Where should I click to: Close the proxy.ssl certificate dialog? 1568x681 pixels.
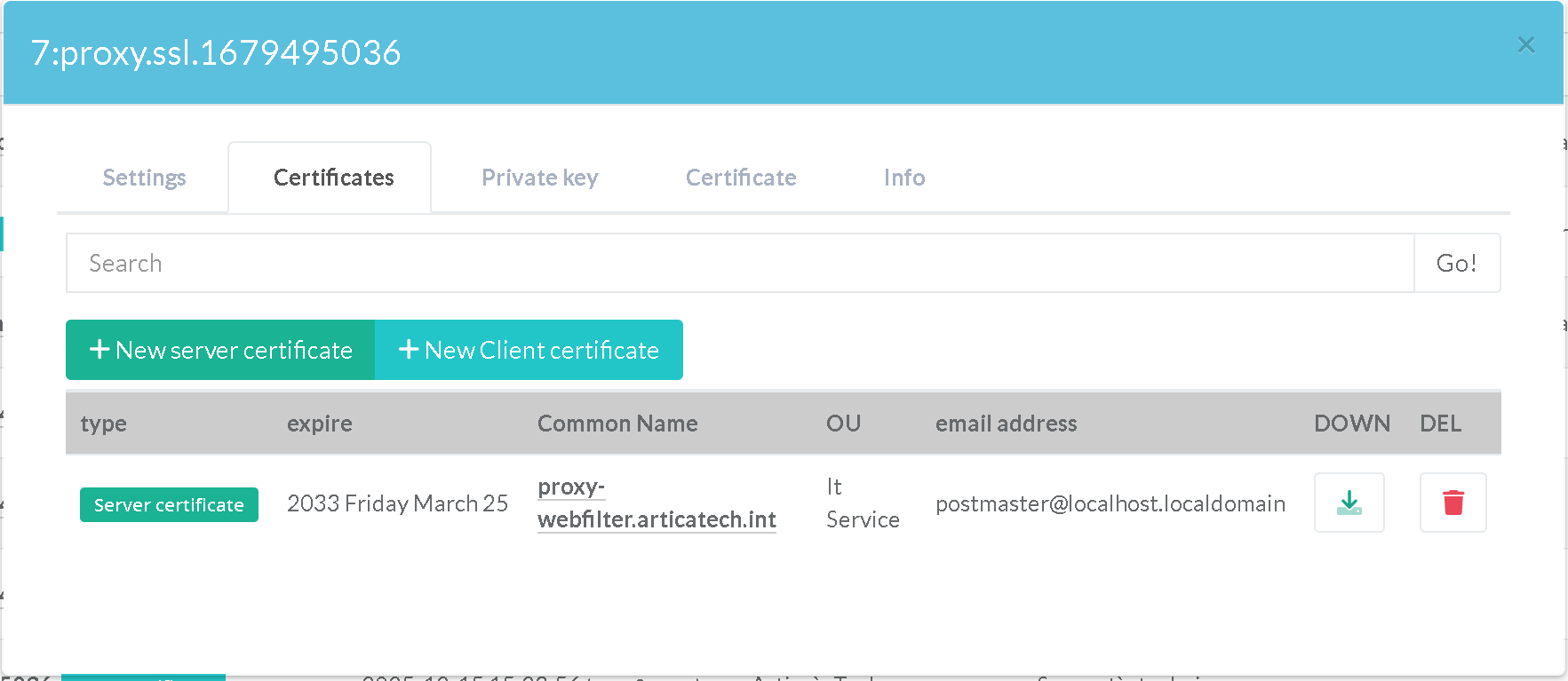1525,44
